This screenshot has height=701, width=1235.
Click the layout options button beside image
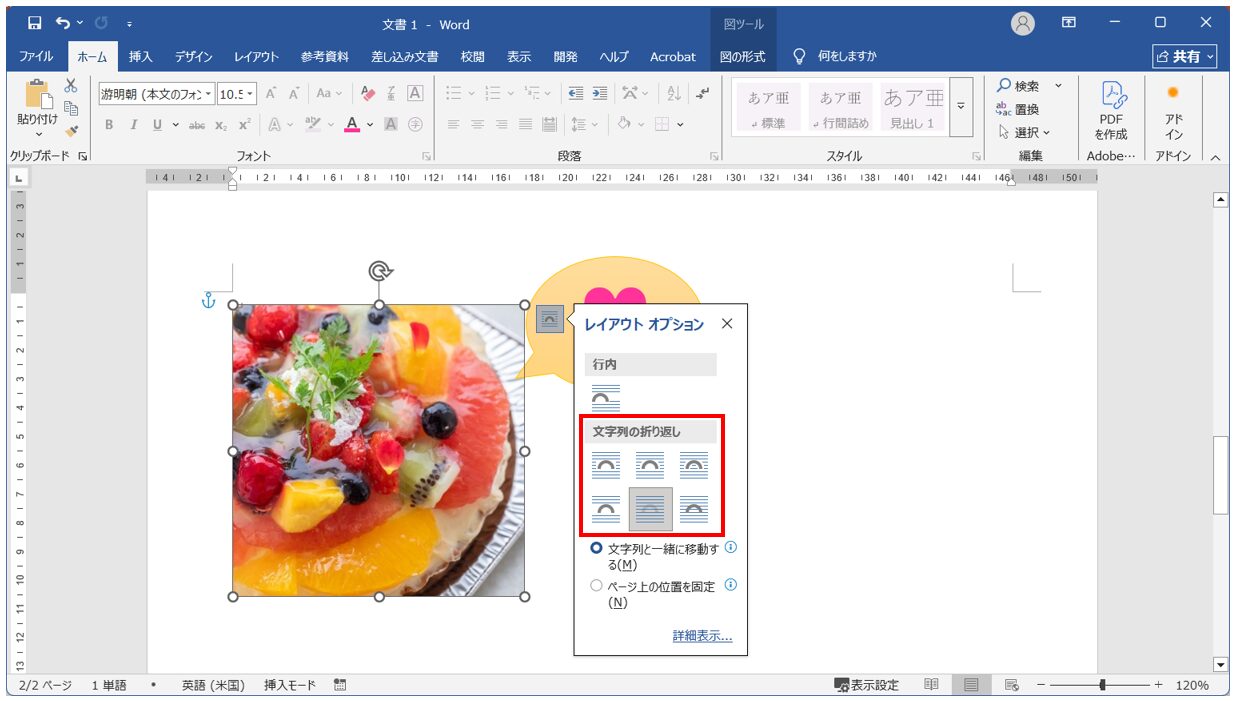point(549,318)
